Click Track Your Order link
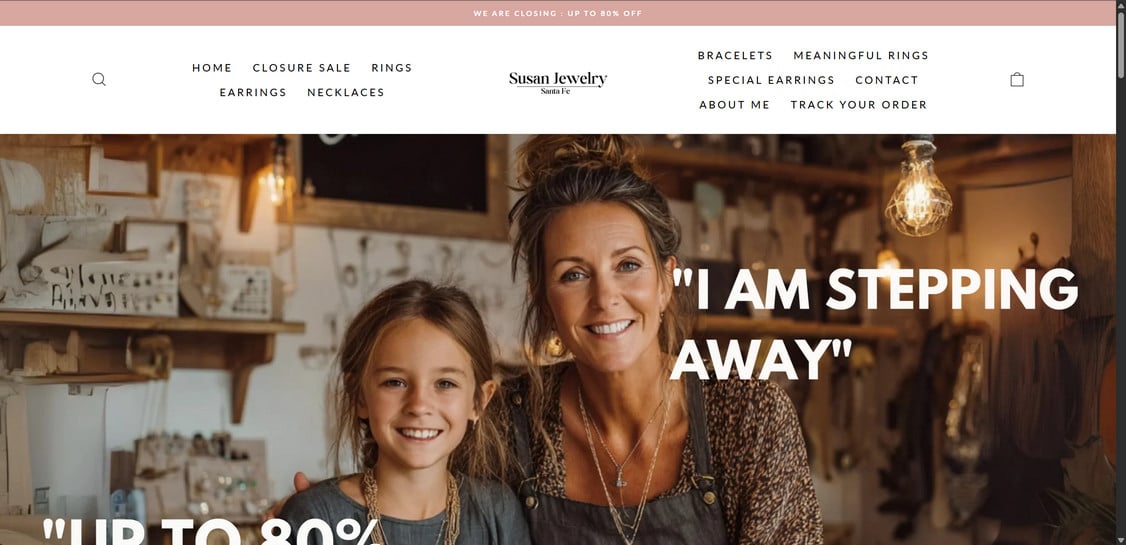Screen dimensions: 1126x545 [x=859, y=105]
